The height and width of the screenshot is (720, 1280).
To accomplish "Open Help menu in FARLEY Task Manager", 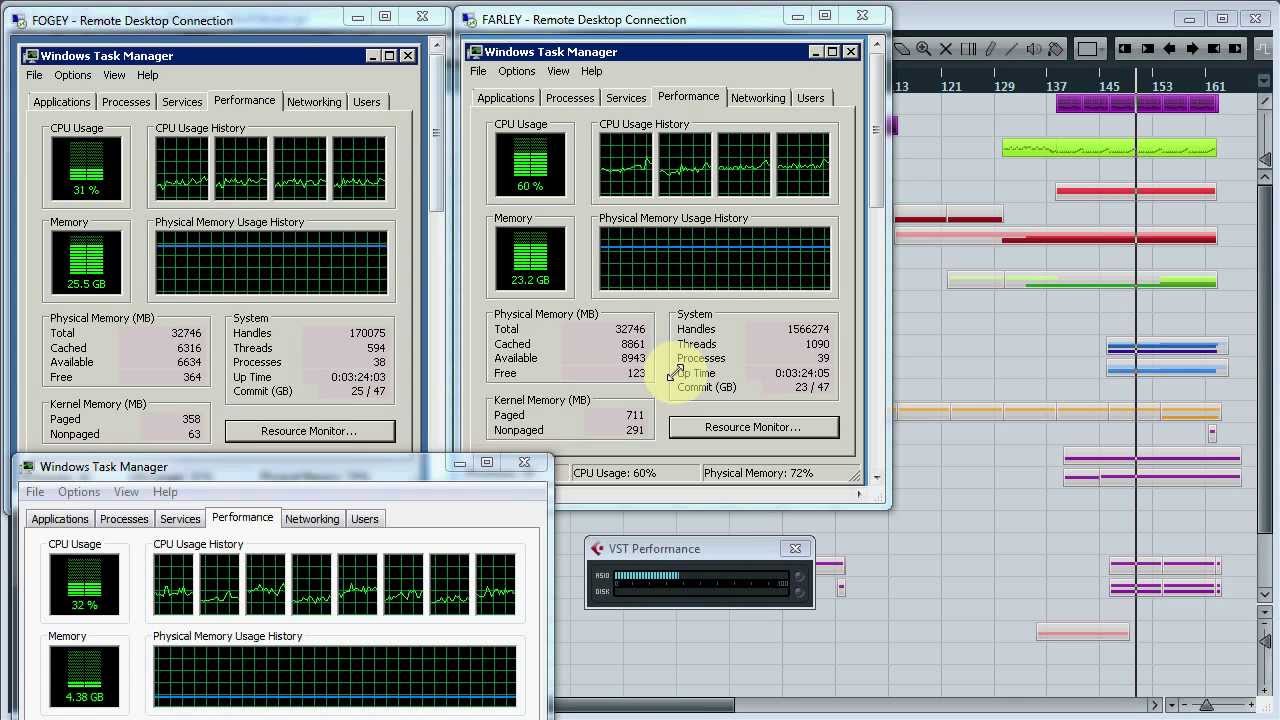I will [x=591, y=71].
